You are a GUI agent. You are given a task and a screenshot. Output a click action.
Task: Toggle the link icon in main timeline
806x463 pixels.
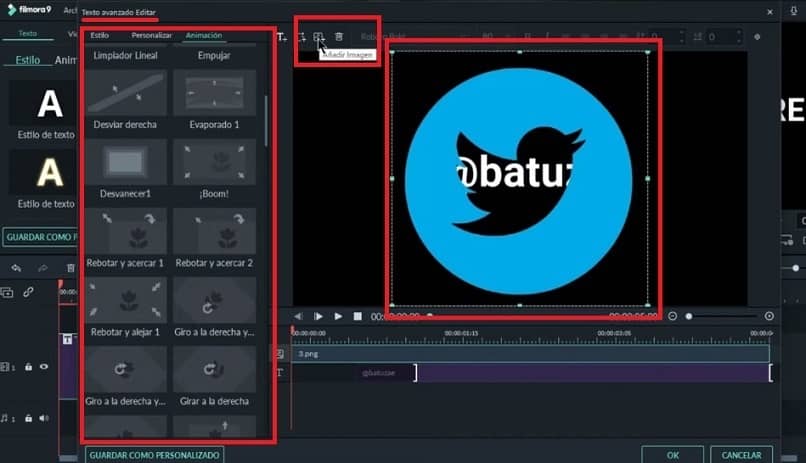pos(28,292)
